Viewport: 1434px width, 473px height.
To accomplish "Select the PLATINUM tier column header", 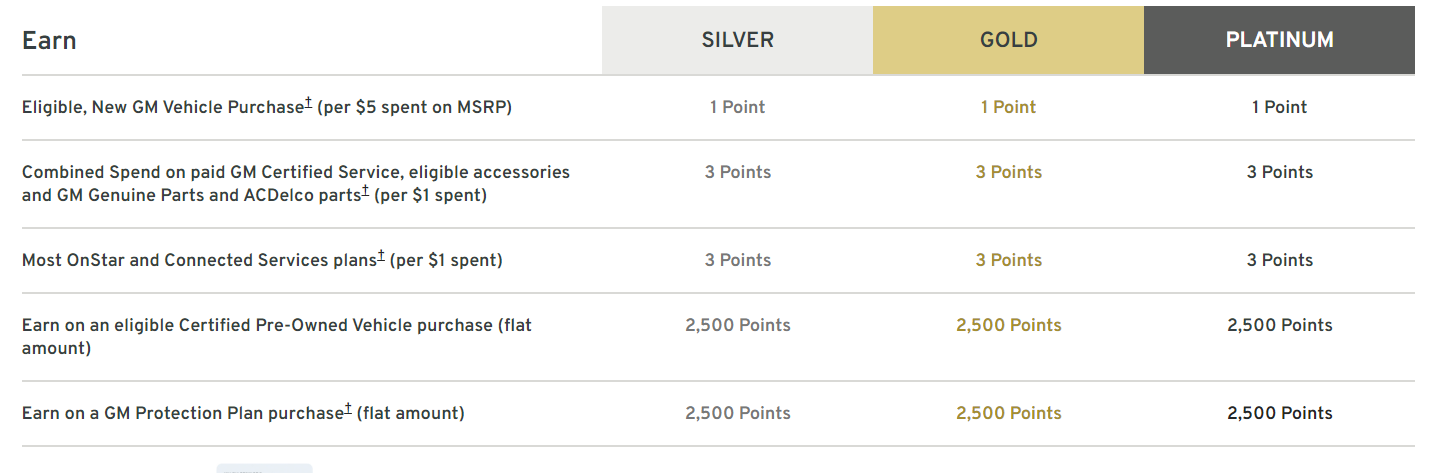I will [x=1279, y=40].
